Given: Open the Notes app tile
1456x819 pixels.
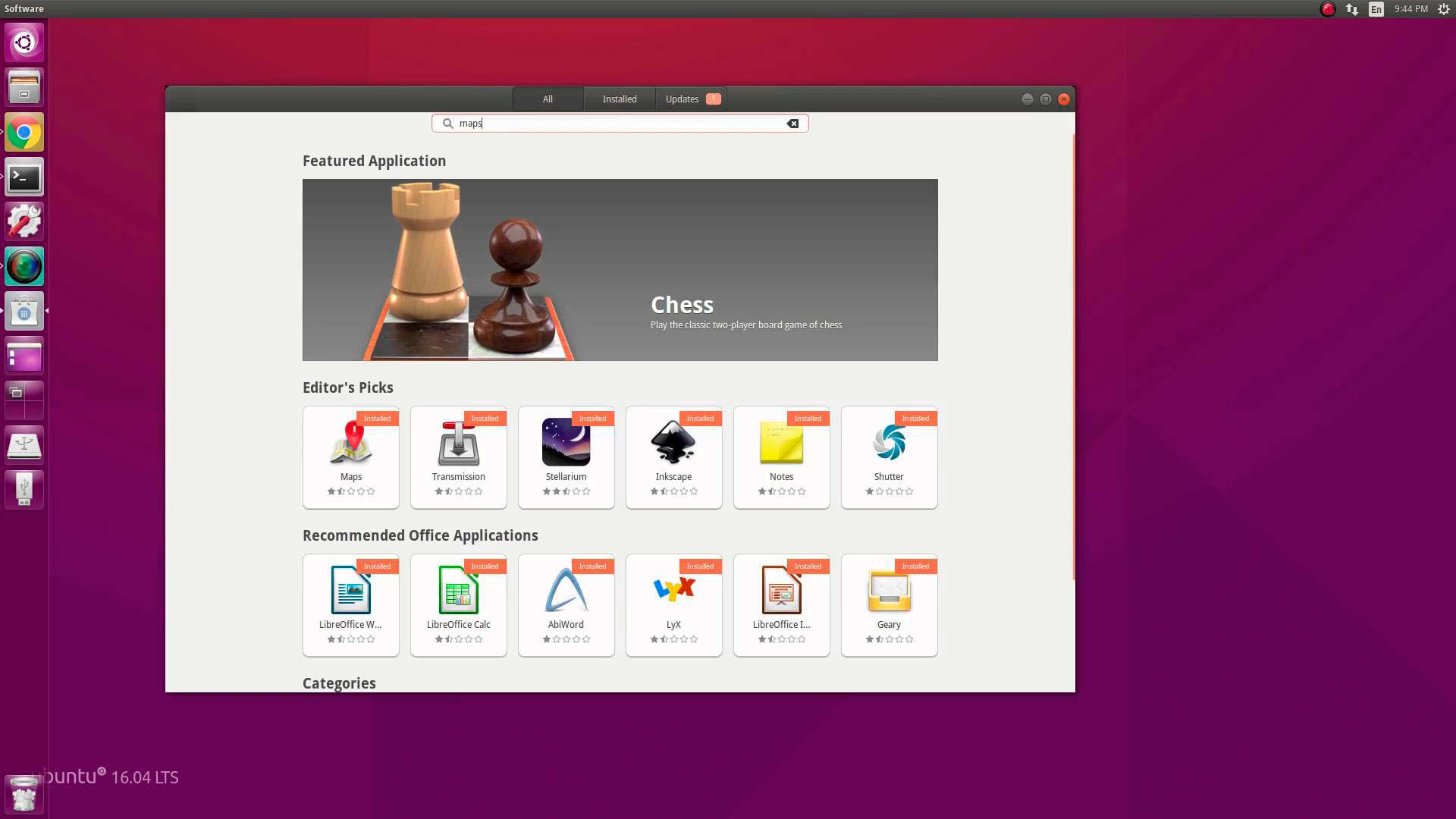Looking at the screenshot, I should click(782, 457).
